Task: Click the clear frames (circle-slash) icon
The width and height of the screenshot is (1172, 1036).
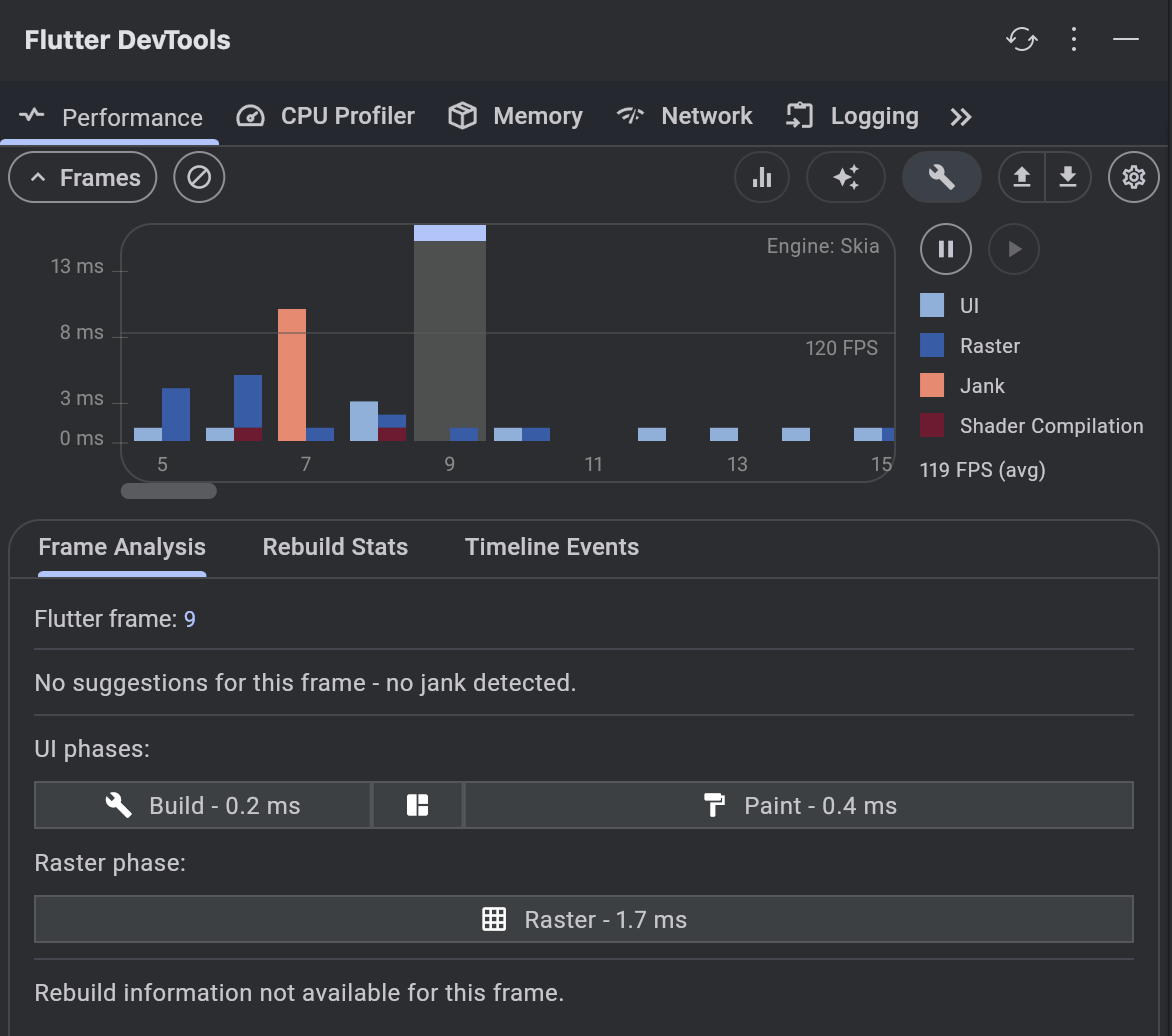Action: pyautogui.click(x=199, y=178)
